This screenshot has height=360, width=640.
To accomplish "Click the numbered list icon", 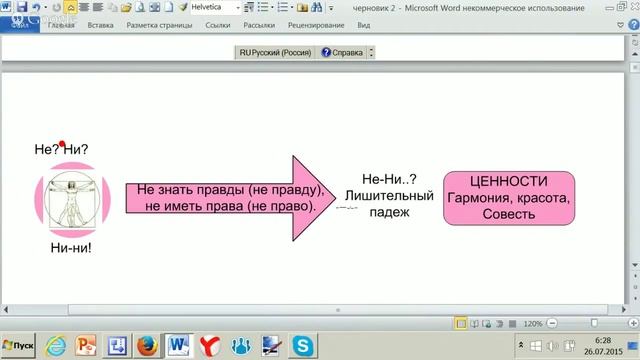I will tap(283, 7).
